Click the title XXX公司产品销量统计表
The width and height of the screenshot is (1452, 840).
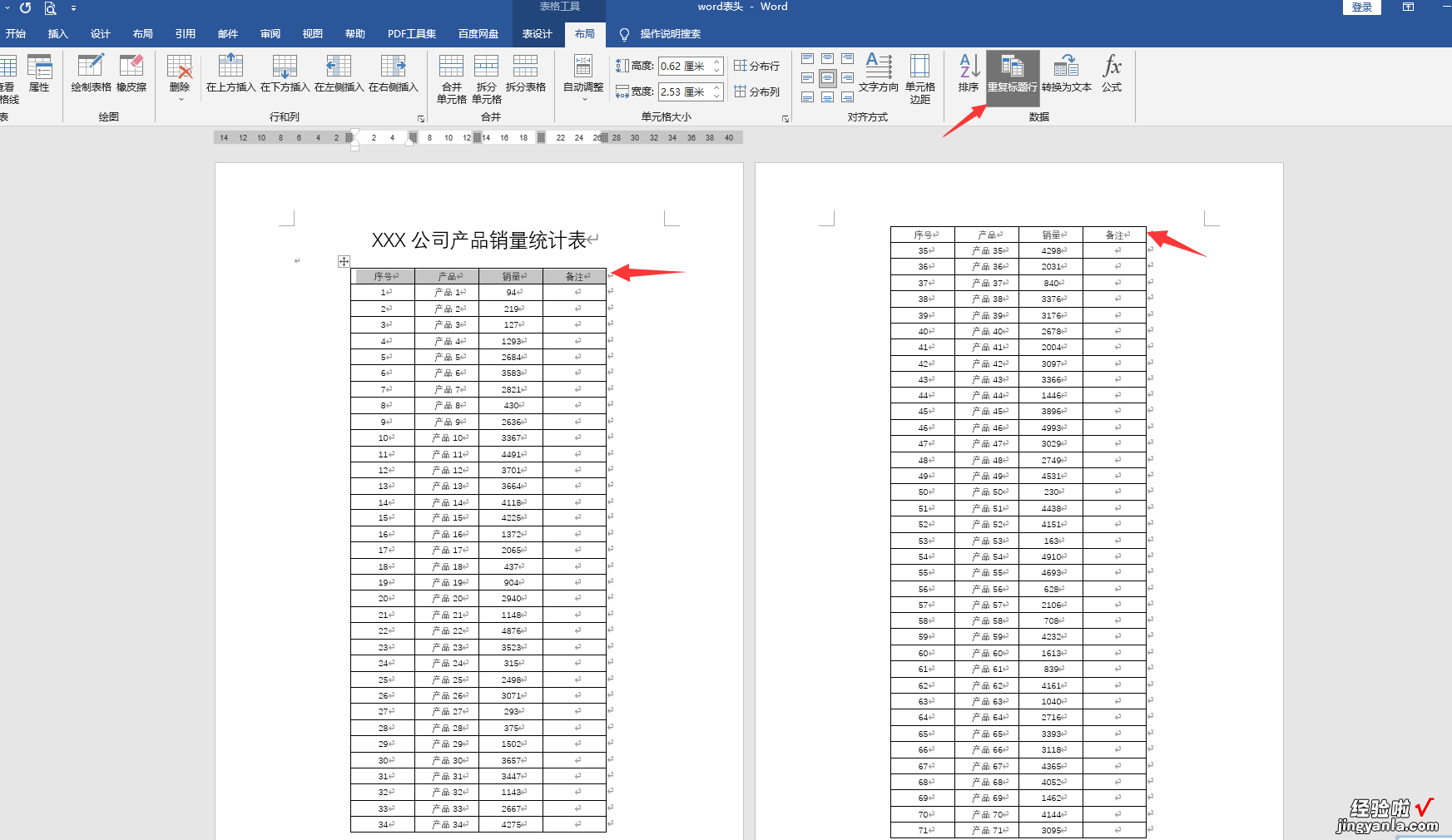tap(478, 240)
